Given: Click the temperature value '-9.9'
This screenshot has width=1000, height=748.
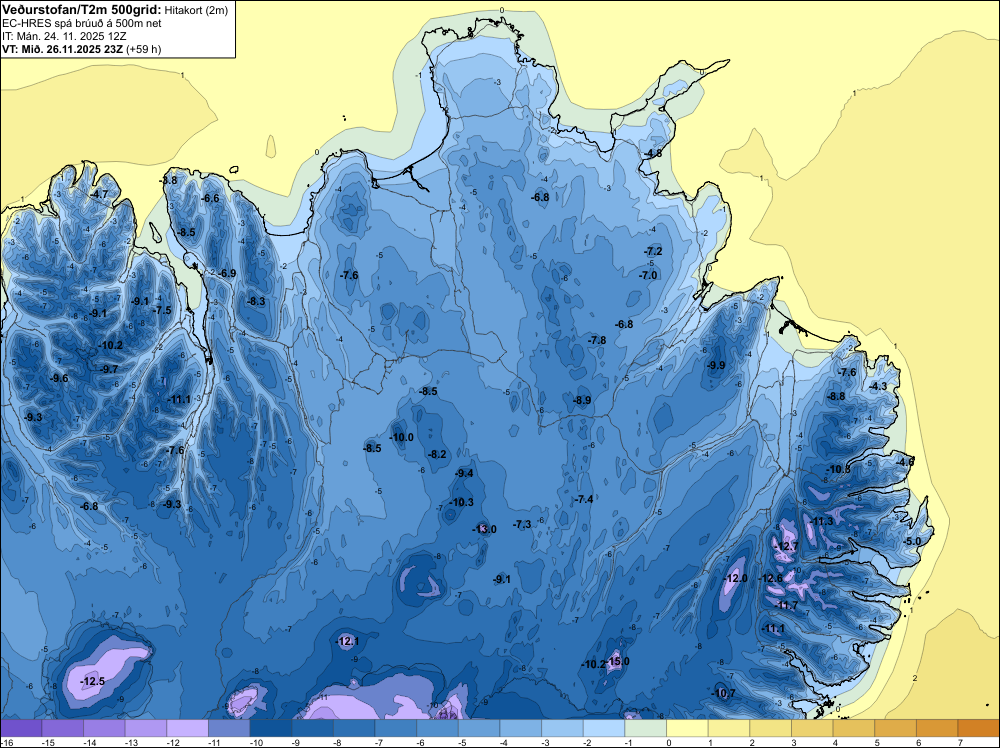Looking at the screenshot, I should coord(716,365).
